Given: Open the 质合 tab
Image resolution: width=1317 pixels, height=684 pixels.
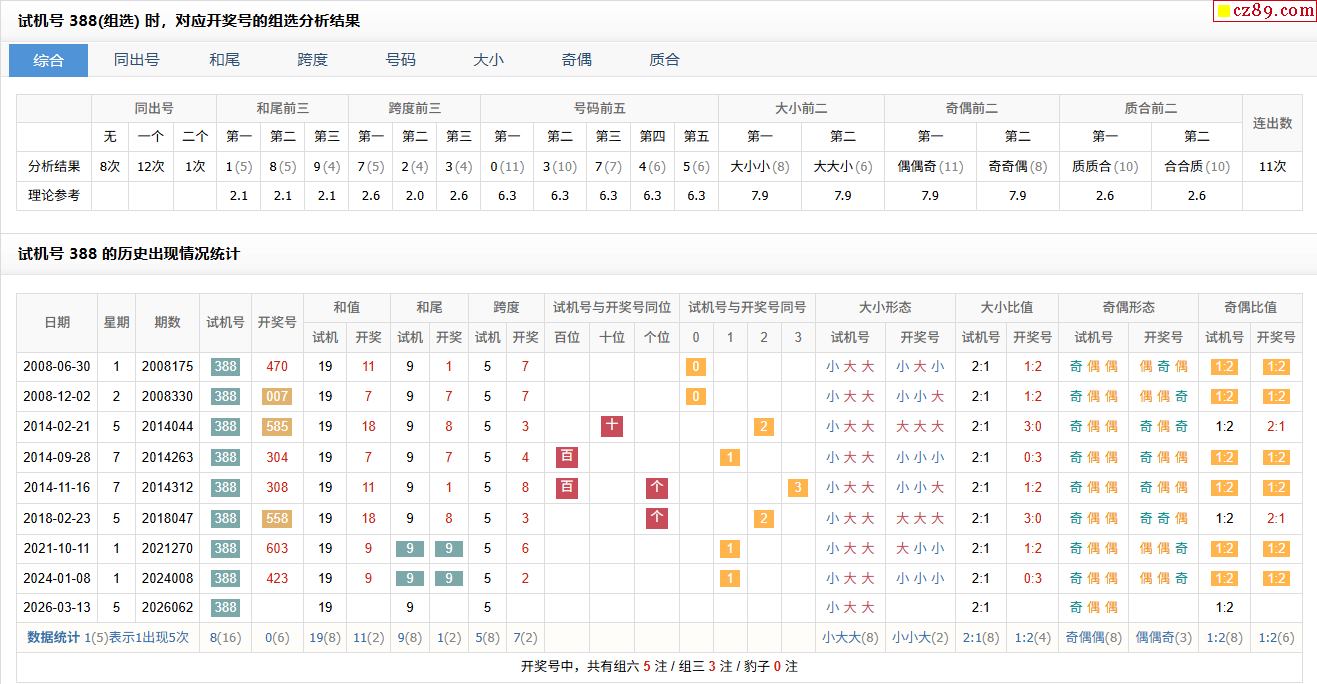Looking at the screenshot, I should [664, 60].
